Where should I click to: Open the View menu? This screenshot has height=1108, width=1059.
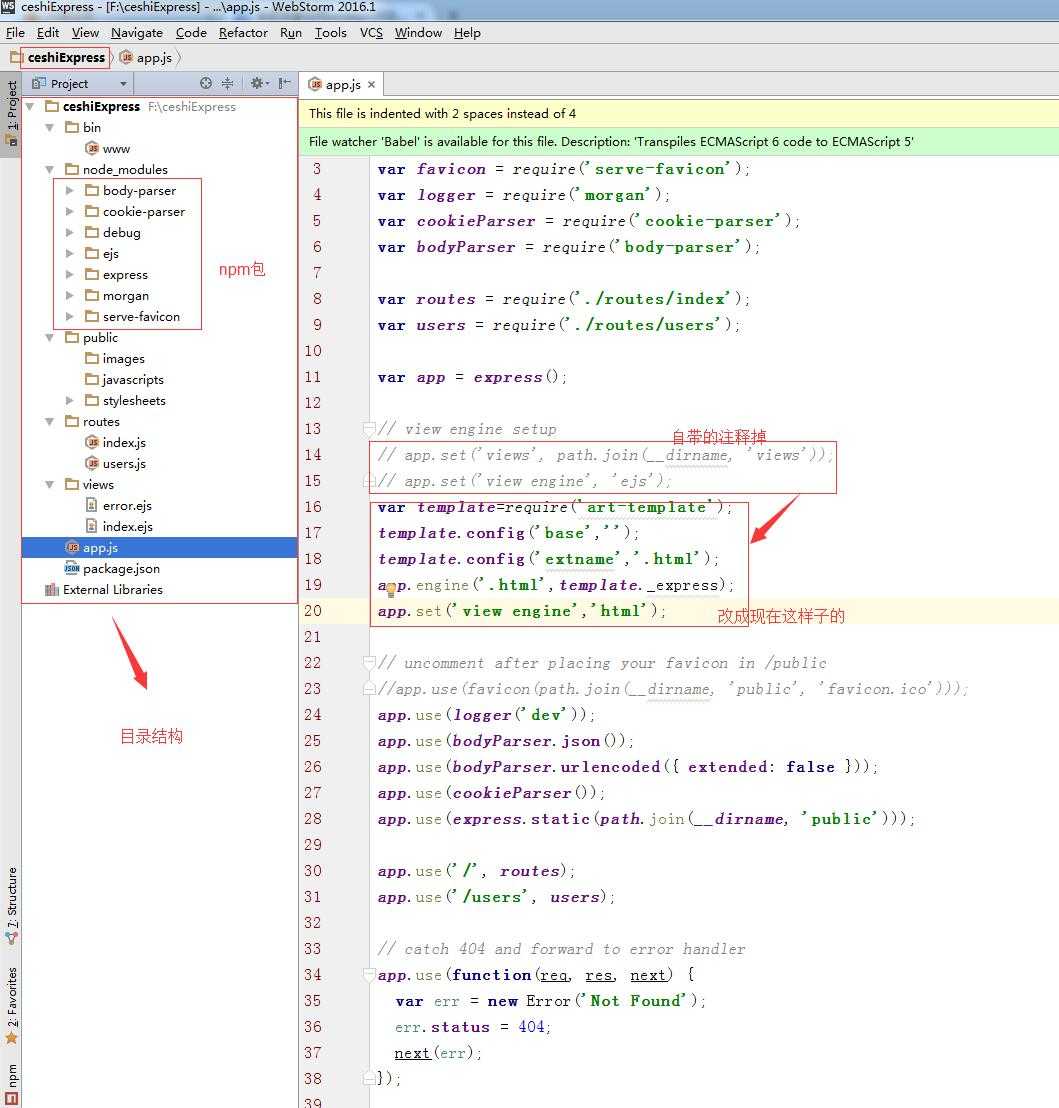point(85,33)
